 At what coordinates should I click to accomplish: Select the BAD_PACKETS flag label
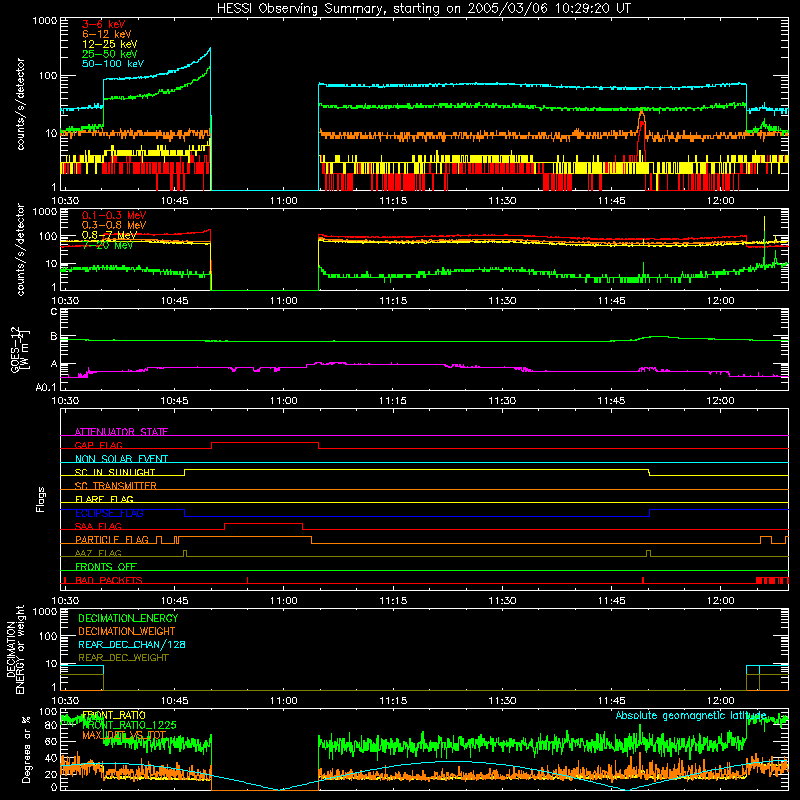tap(109, 580)
